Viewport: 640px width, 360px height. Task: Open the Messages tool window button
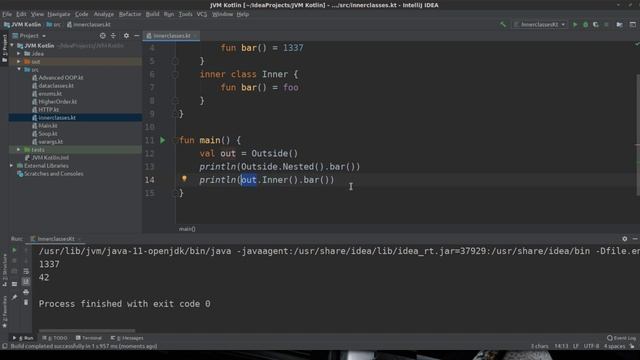[x=127, y=338]
